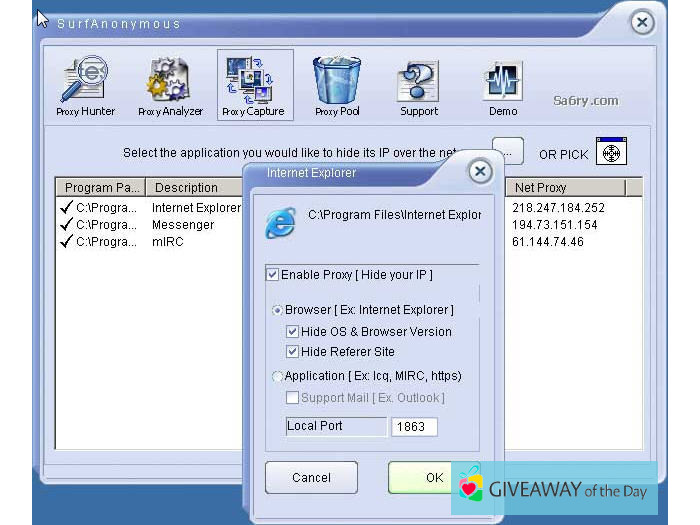Click the Internet Explorer logo in the dialog

tap(280, 223)
